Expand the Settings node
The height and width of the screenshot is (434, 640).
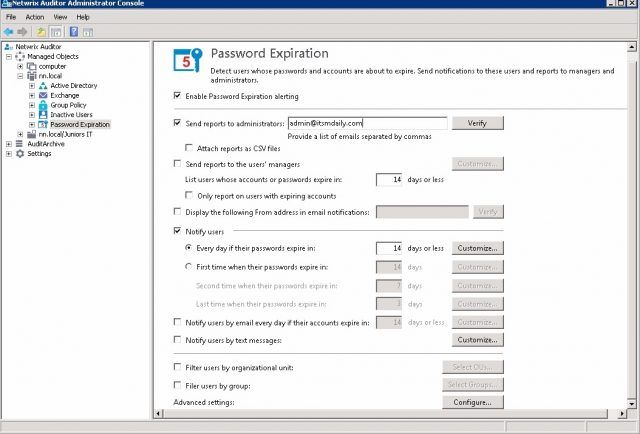(x=9, y=154)
